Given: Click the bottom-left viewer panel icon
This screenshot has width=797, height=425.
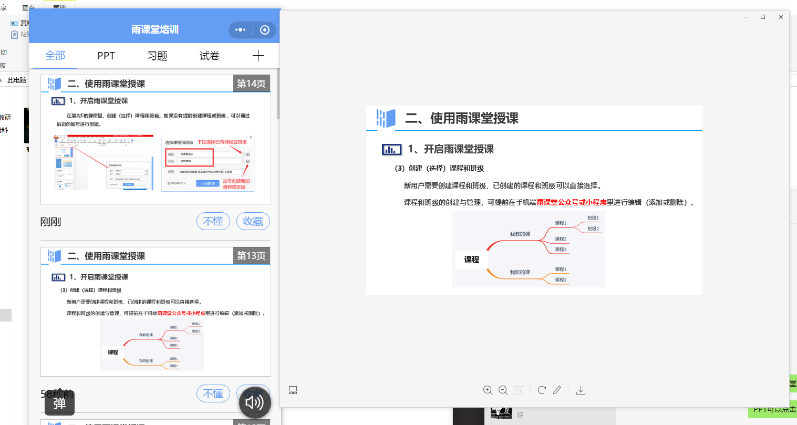Looking at the screenshot, I should [x=294, y=390].
